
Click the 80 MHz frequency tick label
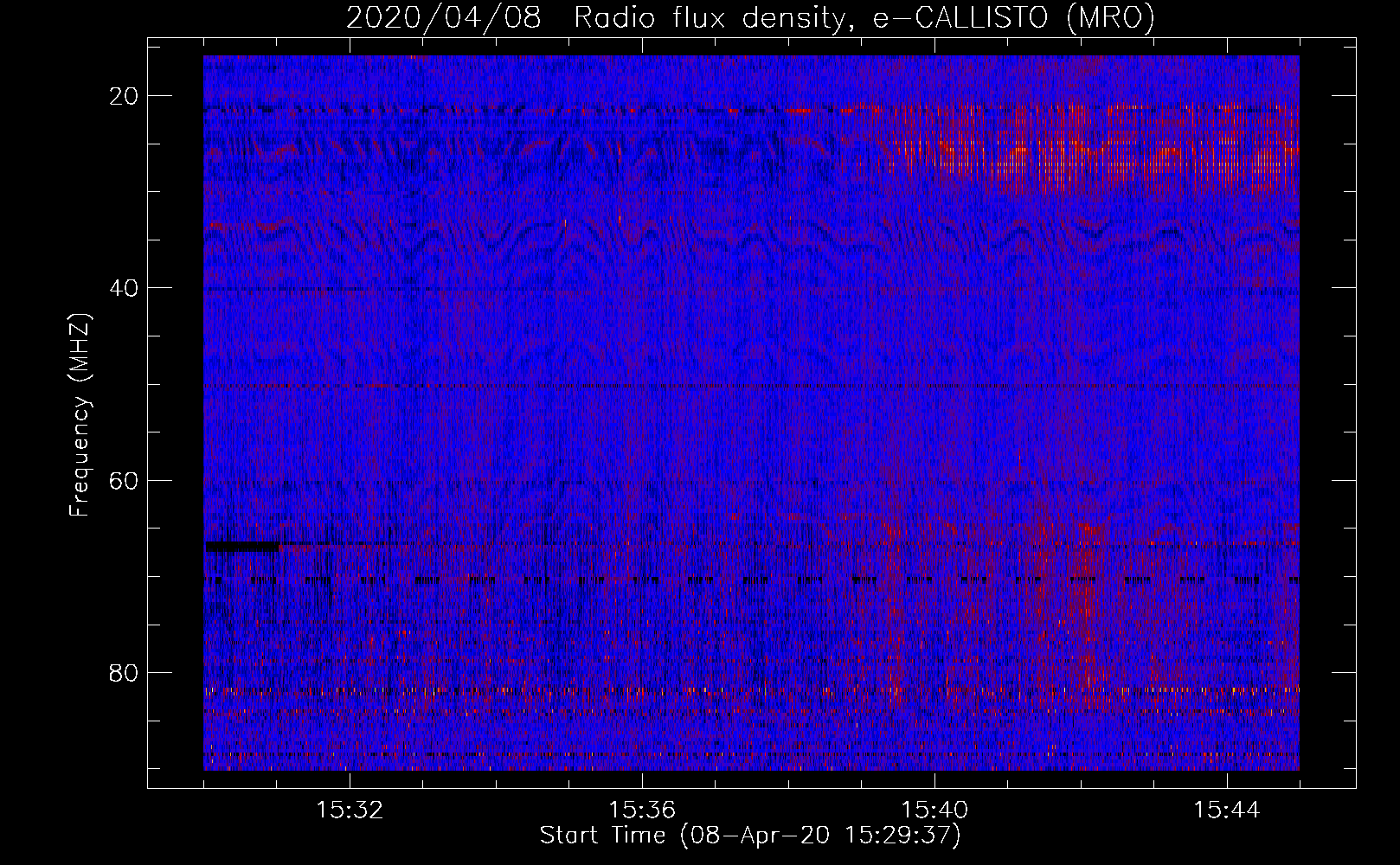(x=125, y=673)
